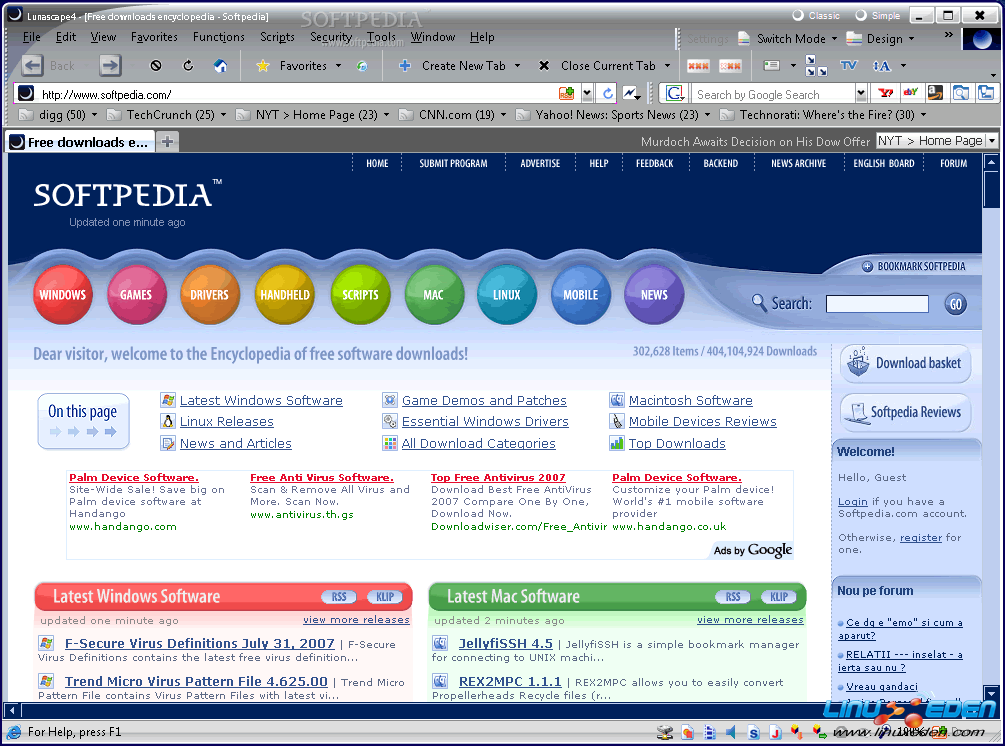Click the Latest Windows Software link
Viewport: 1005px width, 746px height.
click(x=261, y=400)
